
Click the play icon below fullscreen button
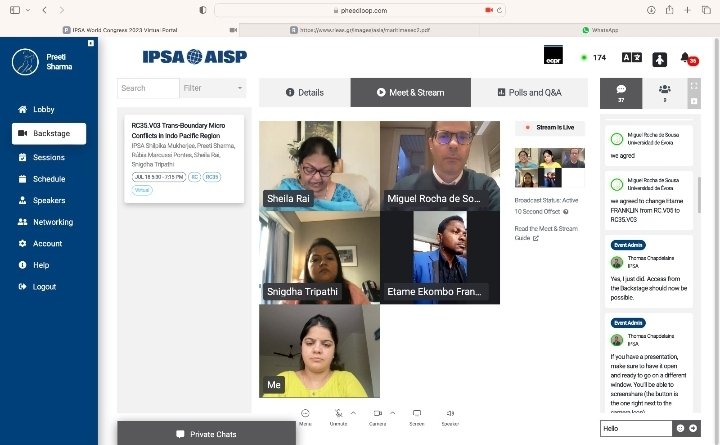tap(694, 101)
